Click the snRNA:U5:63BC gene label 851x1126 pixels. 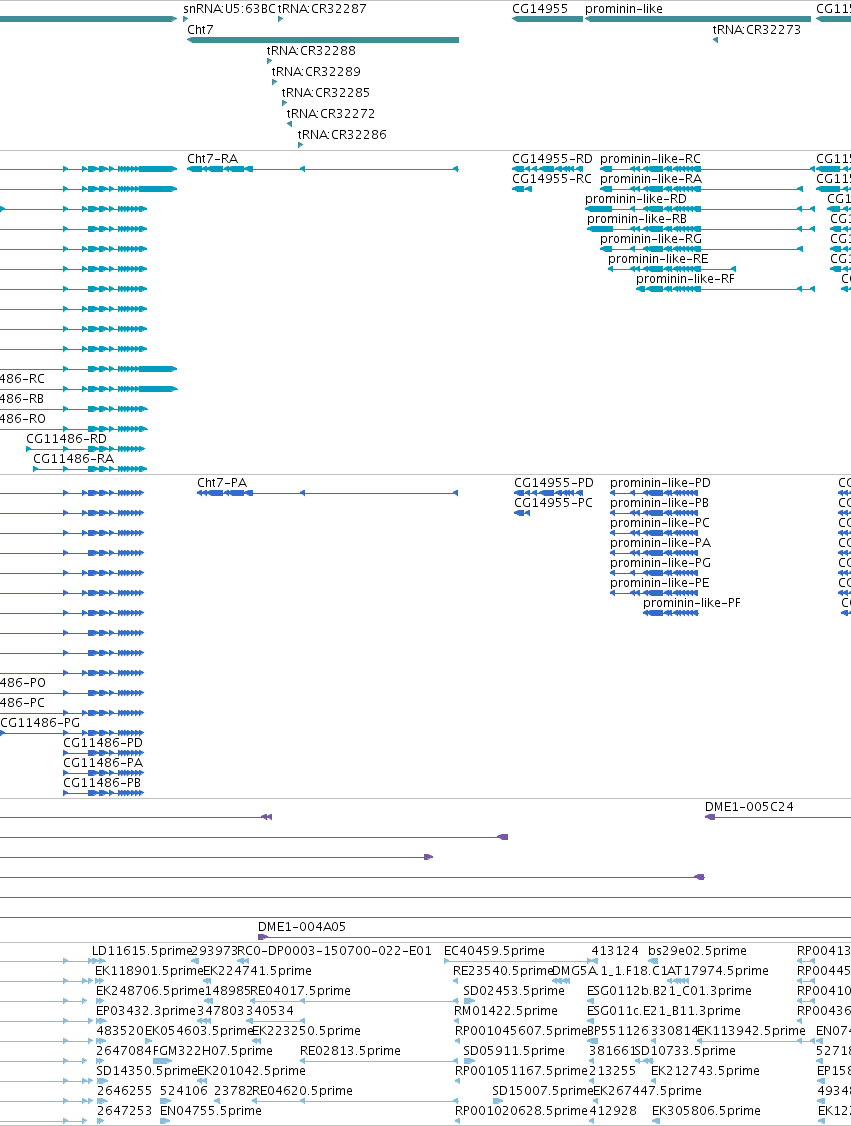(229, 9)
